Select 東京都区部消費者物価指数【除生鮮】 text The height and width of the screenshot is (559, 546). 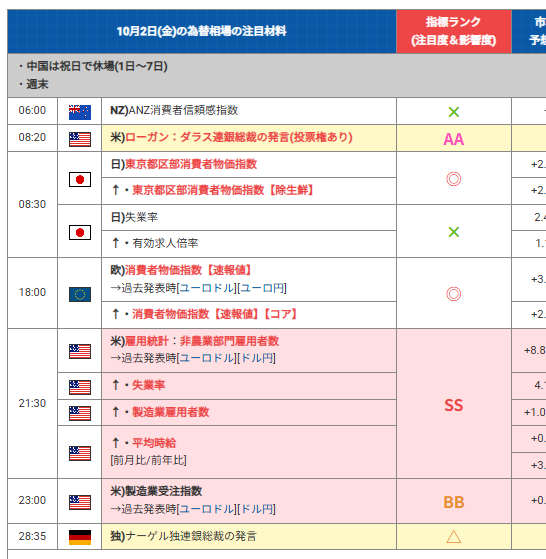223,190
